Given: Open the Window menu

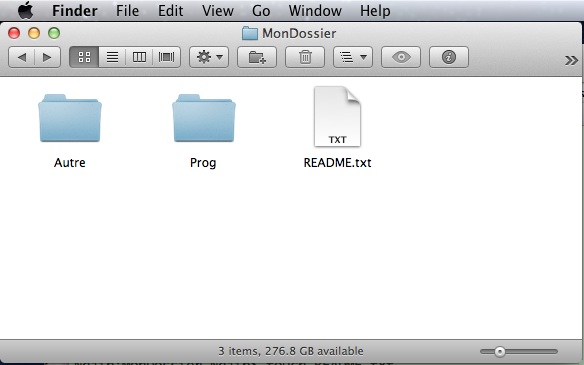Looking at the screenshot, I should [x=315, y=11].
